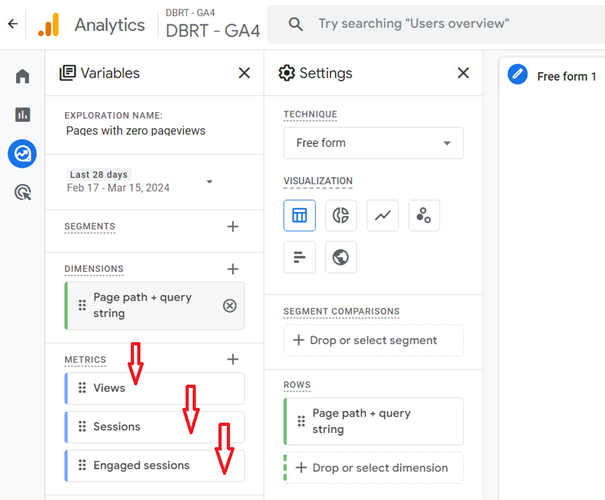Select the donut chart visualization
This screenshot has width=605, height=500.
pyautogui.click(x=341, y=215)
